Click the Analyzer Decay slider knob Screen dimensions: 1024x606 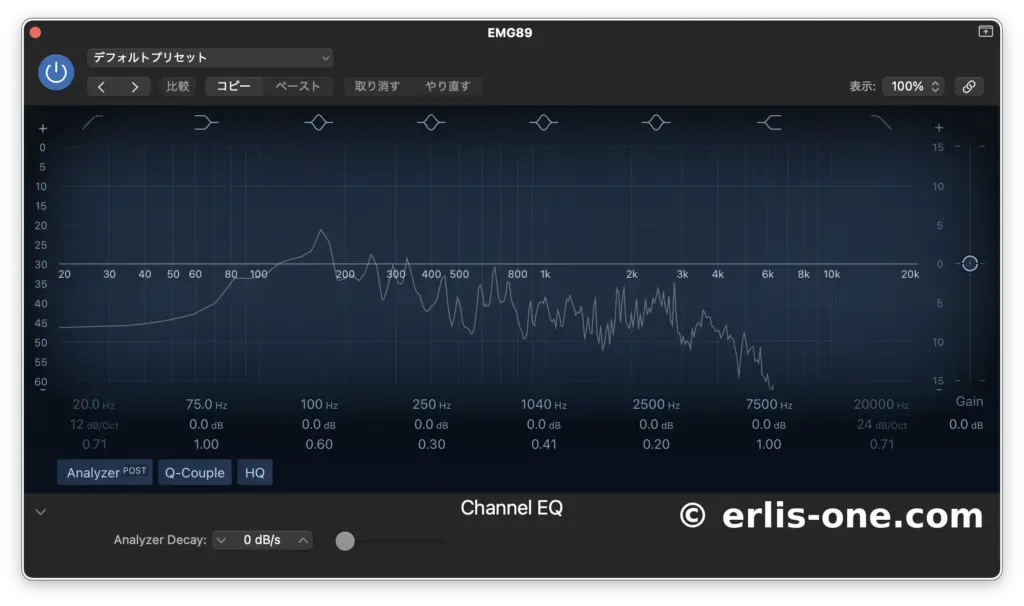(345, 541)
